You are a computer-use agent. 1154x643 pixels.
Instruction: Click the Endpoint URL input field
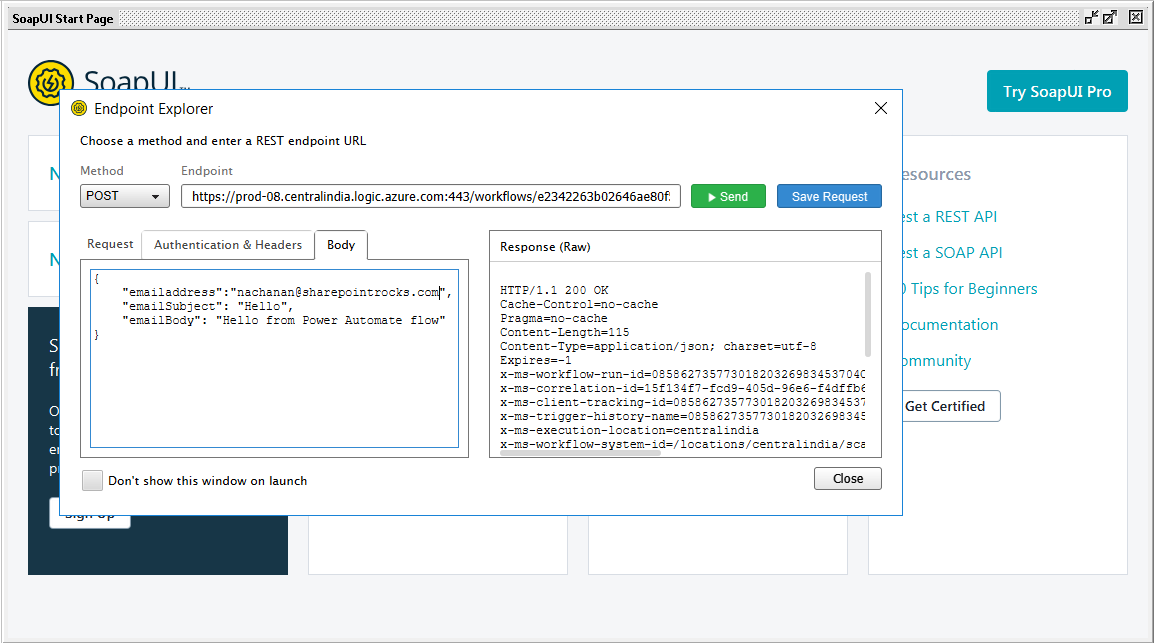coord(431,196)
